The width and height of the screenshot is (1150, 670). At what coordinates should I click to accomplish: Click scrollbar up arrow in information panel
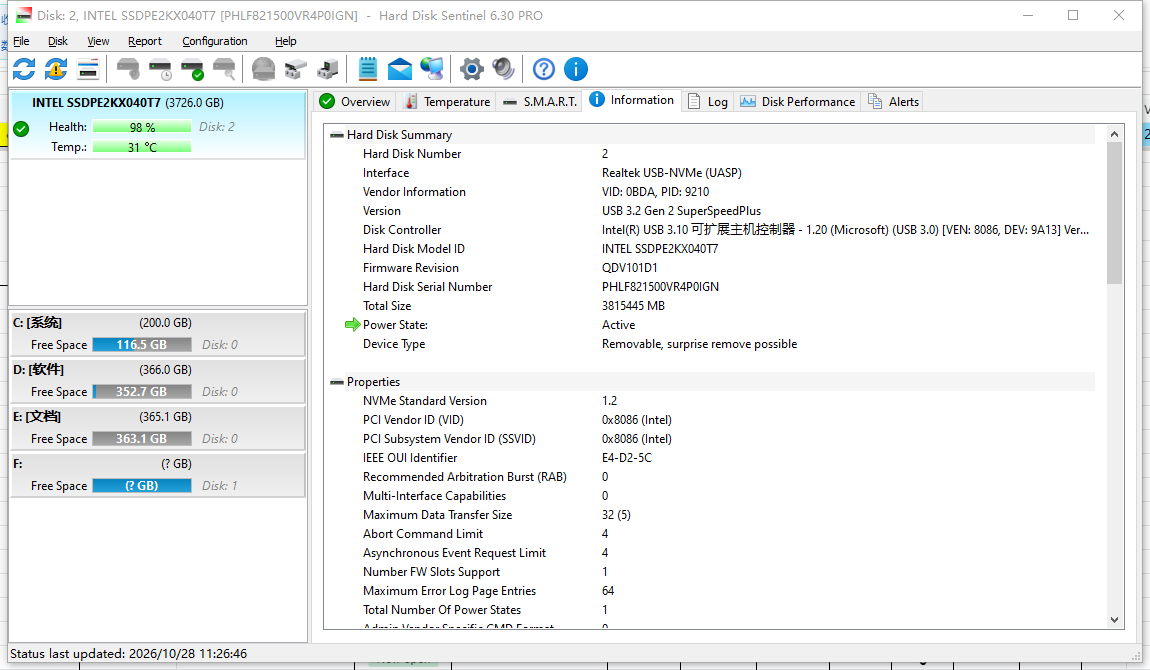click(x=1114, y=134)
